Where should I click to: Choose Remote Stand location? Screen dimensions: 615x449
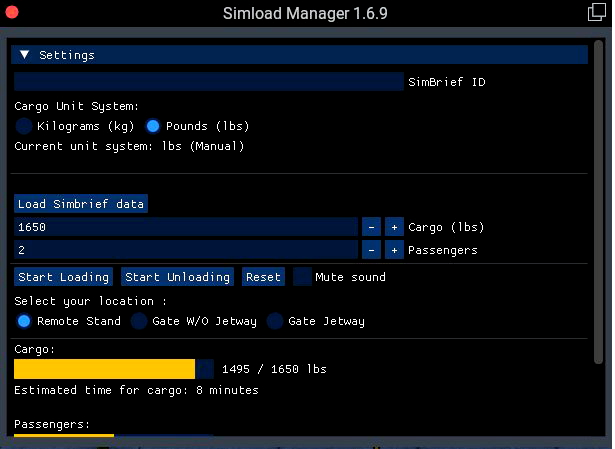(24, 321)
